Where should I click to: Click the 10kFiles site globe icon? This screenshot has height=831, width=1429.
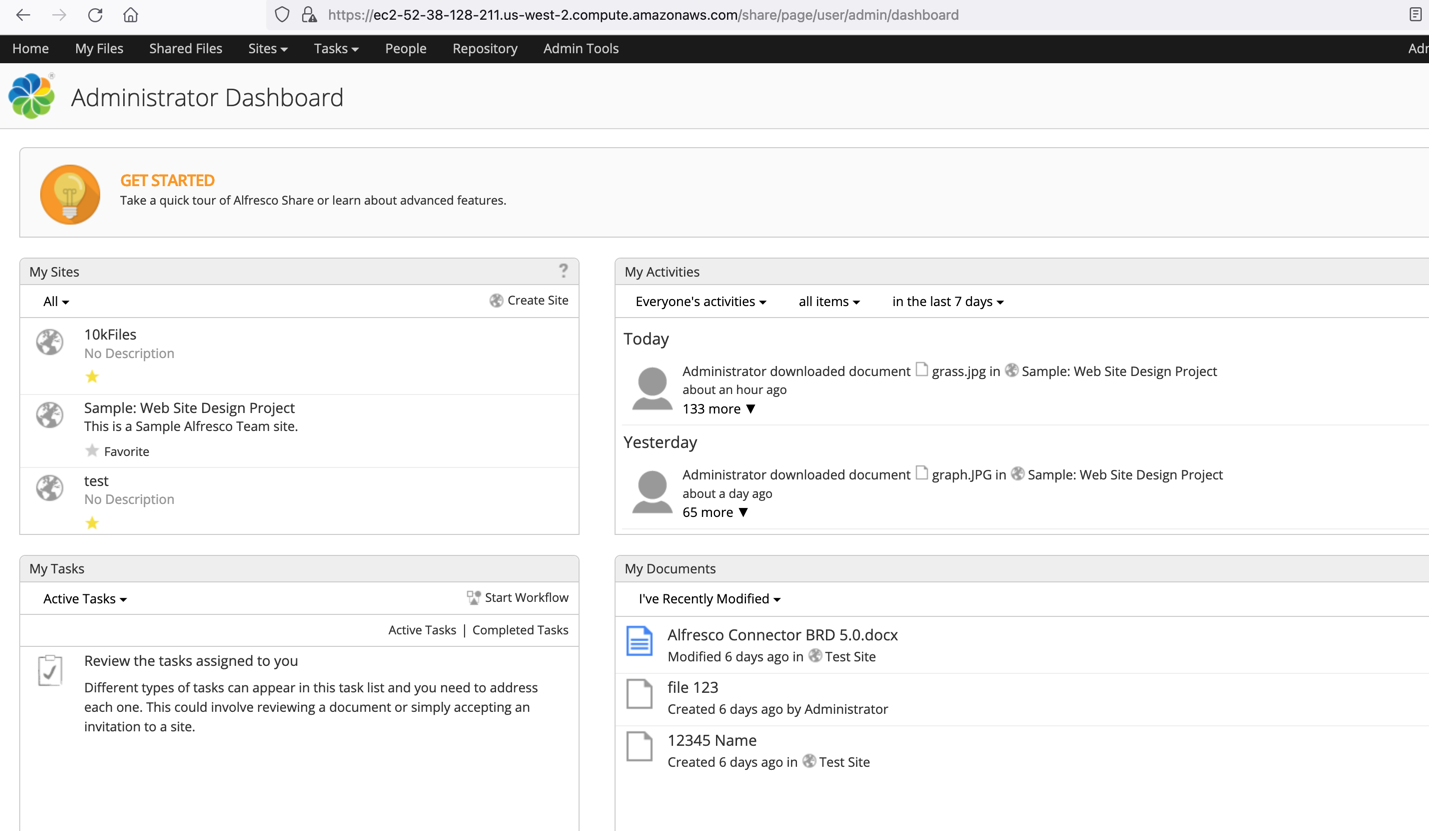[x=50, y=342]
